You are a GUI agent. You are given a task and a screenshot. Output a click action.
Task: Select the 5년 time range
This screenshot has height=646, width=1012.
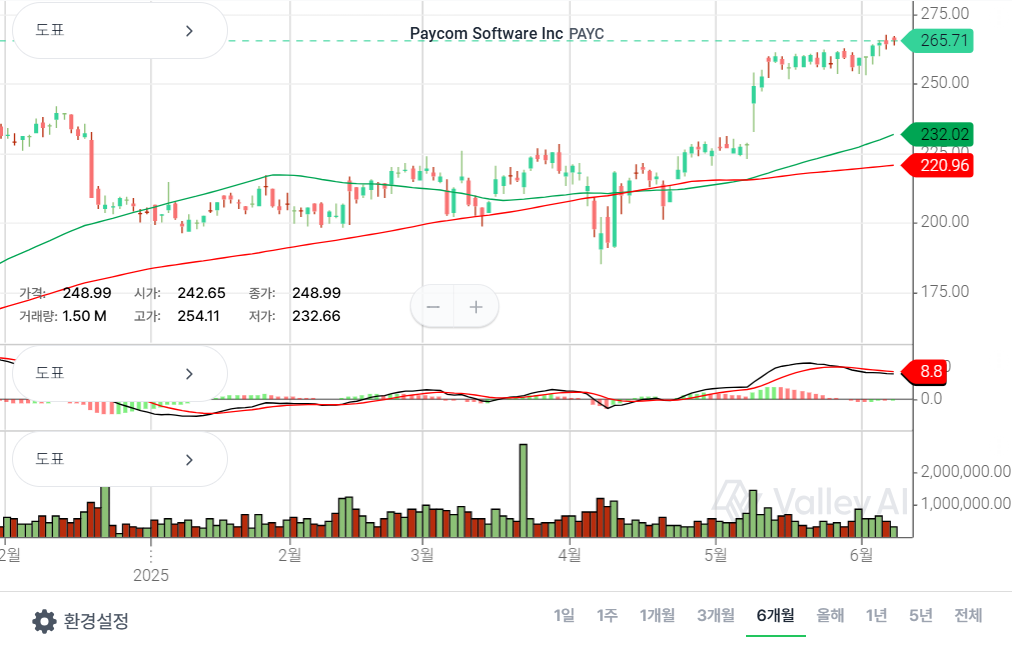click(921, 615)
